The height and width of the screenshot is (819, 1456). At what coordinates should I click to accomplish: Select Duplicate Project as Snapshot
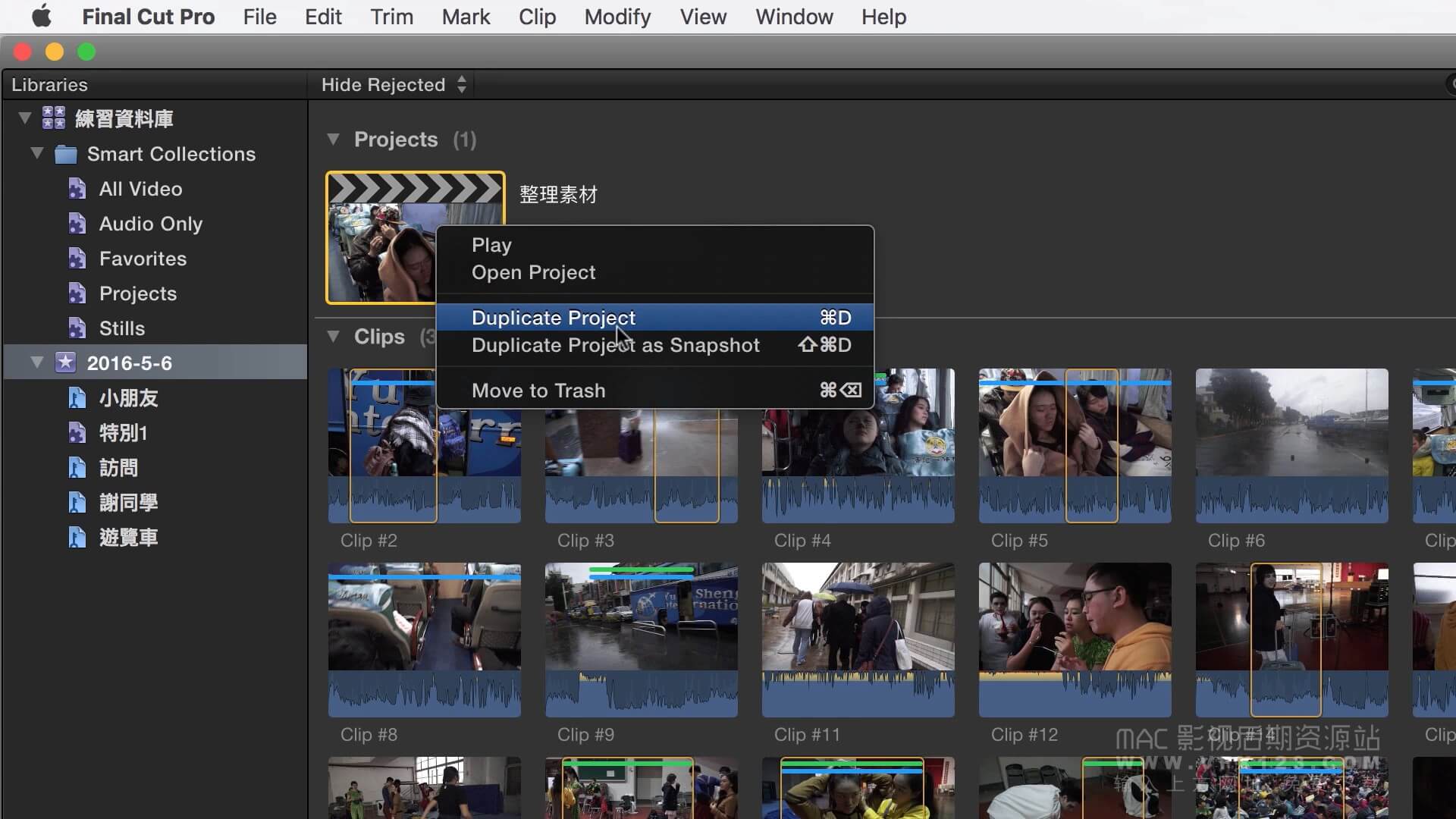click(x=655, y=345)
